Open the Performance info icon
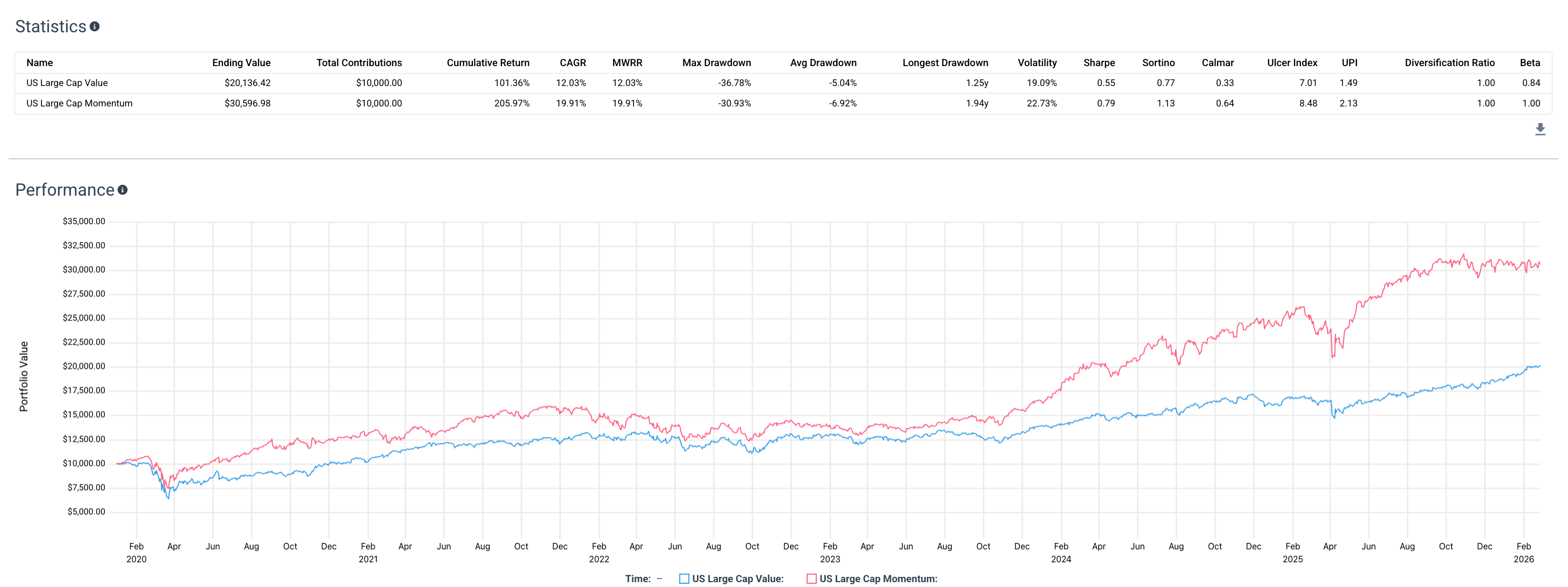1568x587 pixels. pyautogui.click(x=123, y=190)
